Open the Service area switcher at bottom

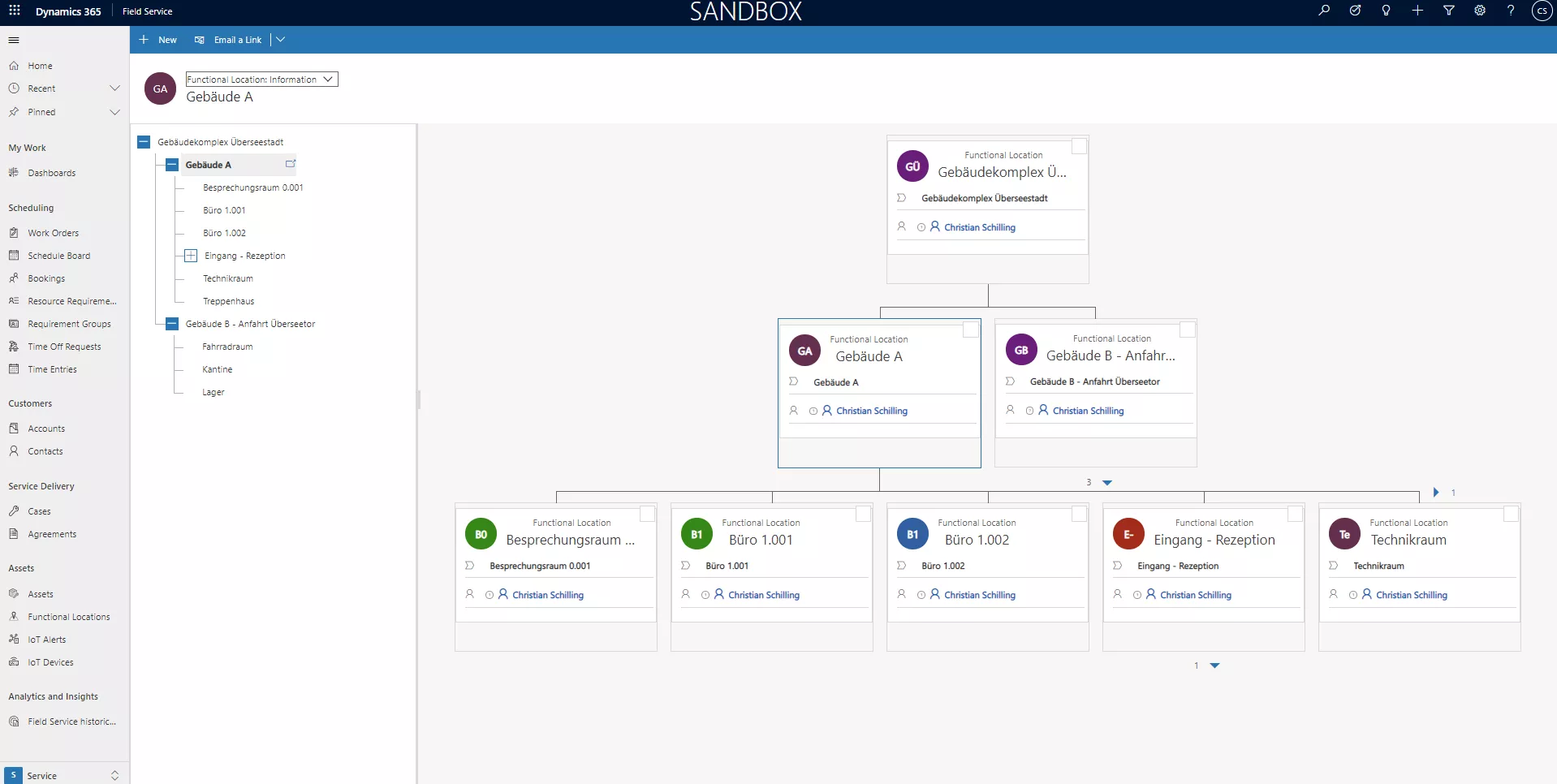point(65,775)
